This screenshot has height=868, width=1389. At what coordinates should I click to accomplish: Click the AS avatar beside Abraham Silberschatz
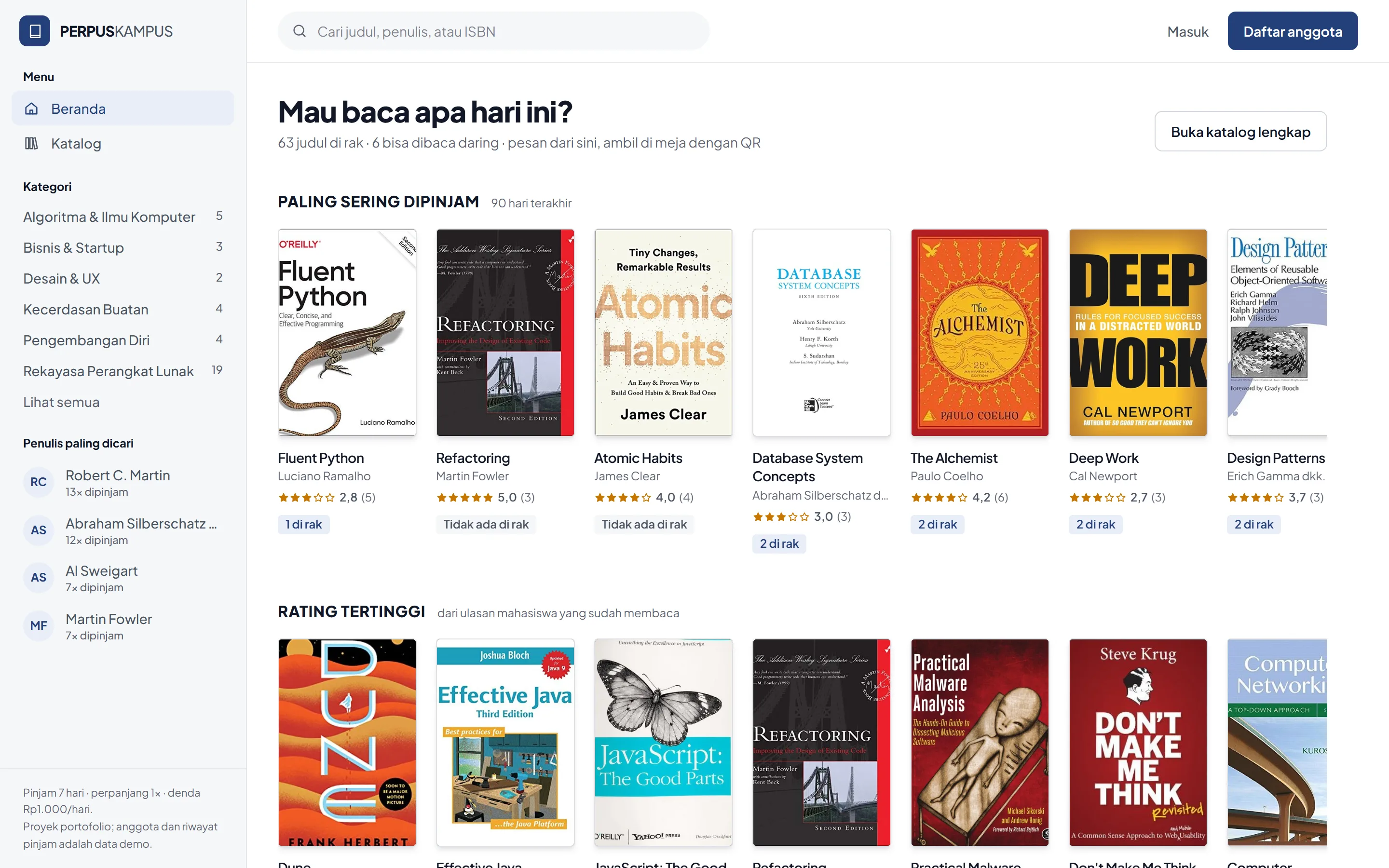click(x=39, y=530)
